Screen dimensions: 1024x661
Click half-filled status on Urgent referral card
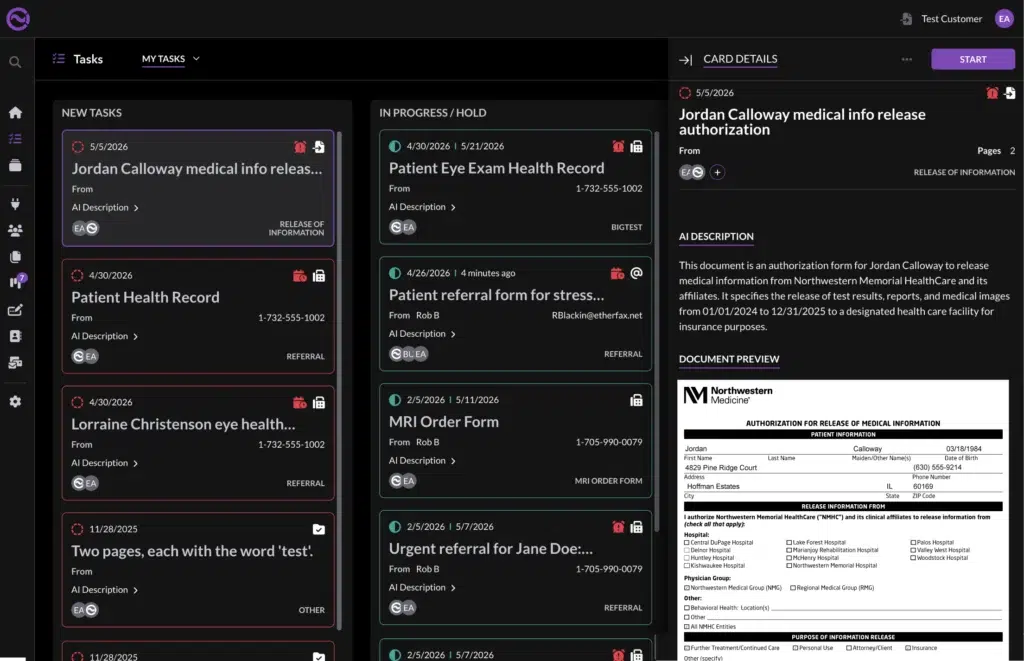point(394,526)
